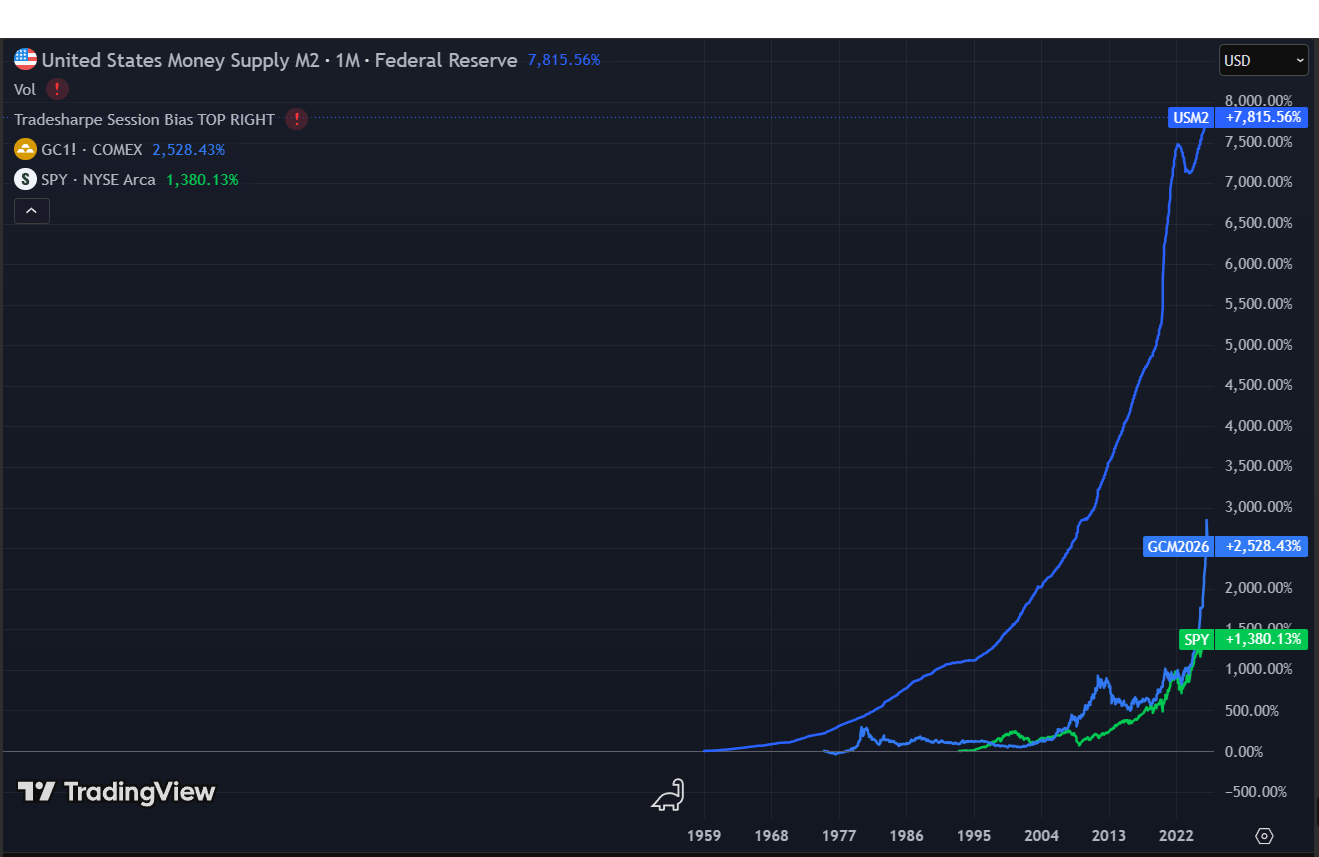Click the 1986 time axis label
This screenshot has width=1319, height=857.
coord(906,836)
